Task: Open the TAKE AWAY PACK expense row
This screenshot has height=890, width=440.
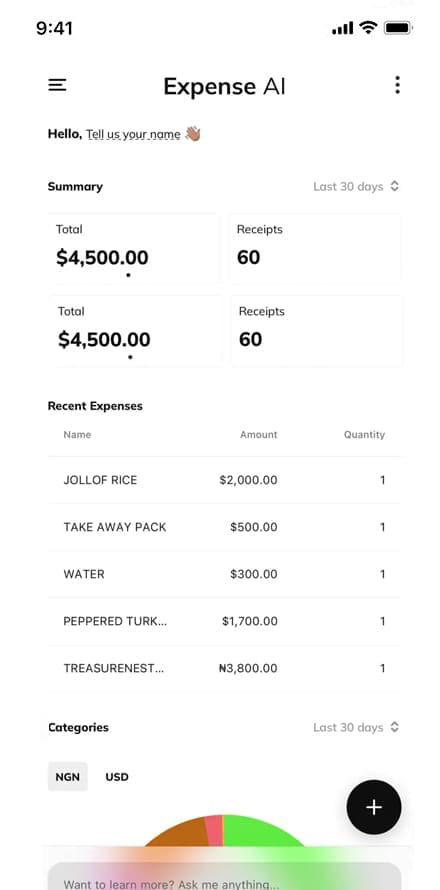Action: pos(224,527)
